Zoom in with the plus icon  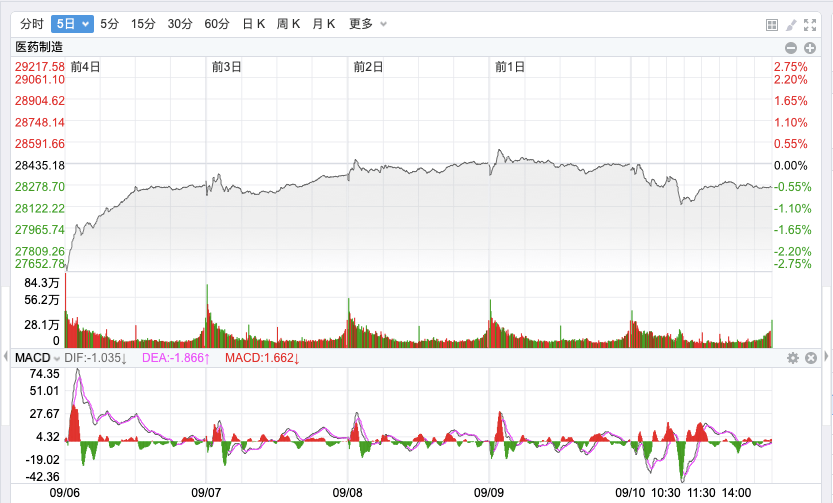point(811,47)
